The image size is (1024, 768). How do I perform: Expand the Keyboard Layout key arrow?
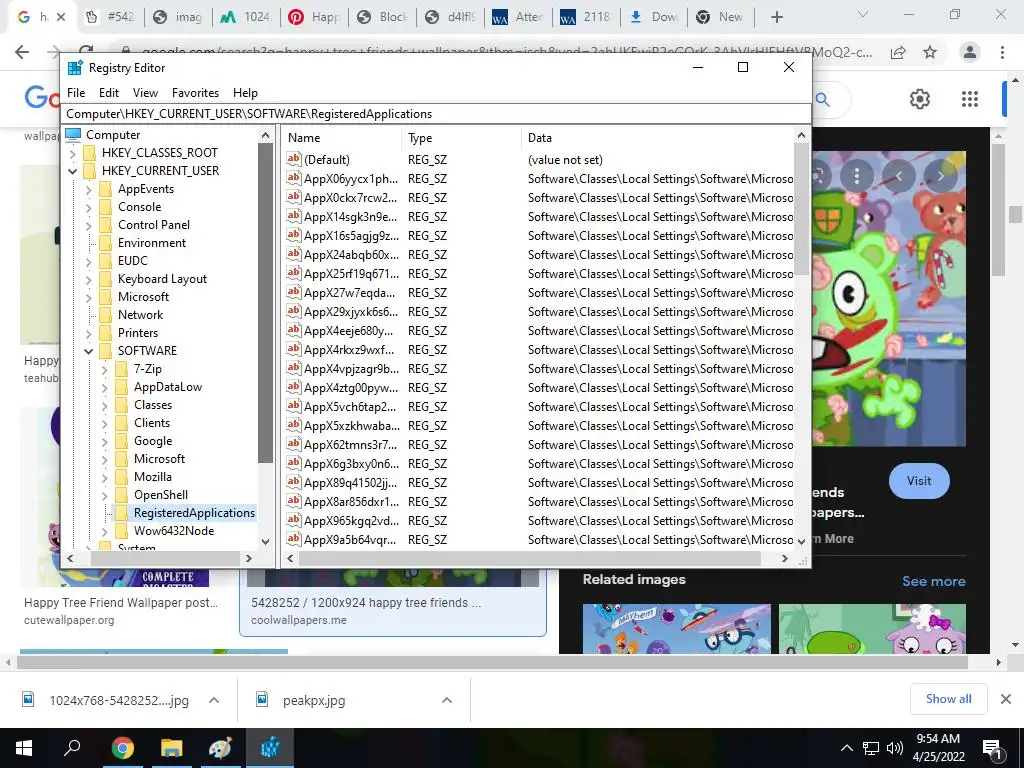88,280
